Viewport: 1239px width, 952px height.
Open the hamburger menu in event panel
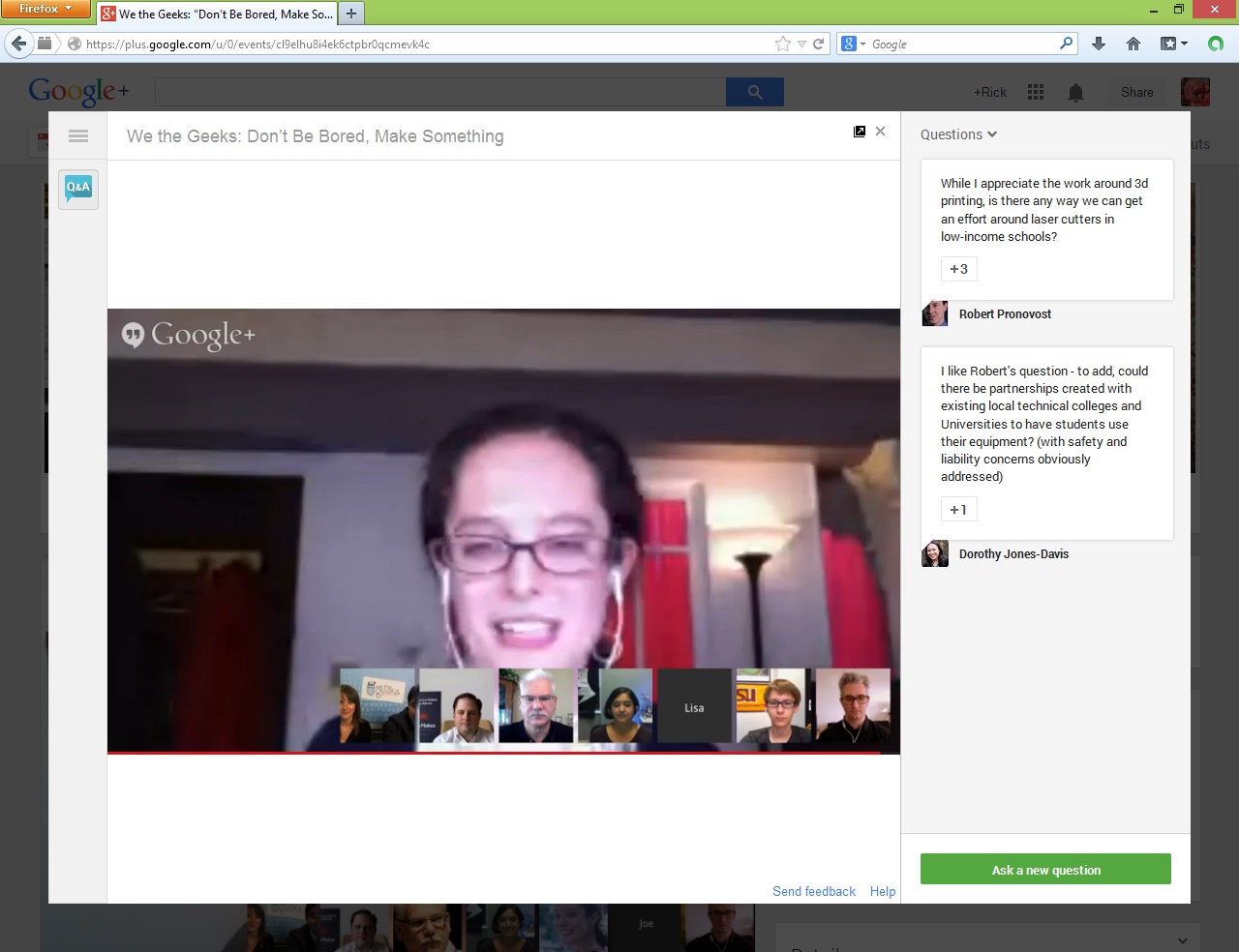[x=78, y=136]
